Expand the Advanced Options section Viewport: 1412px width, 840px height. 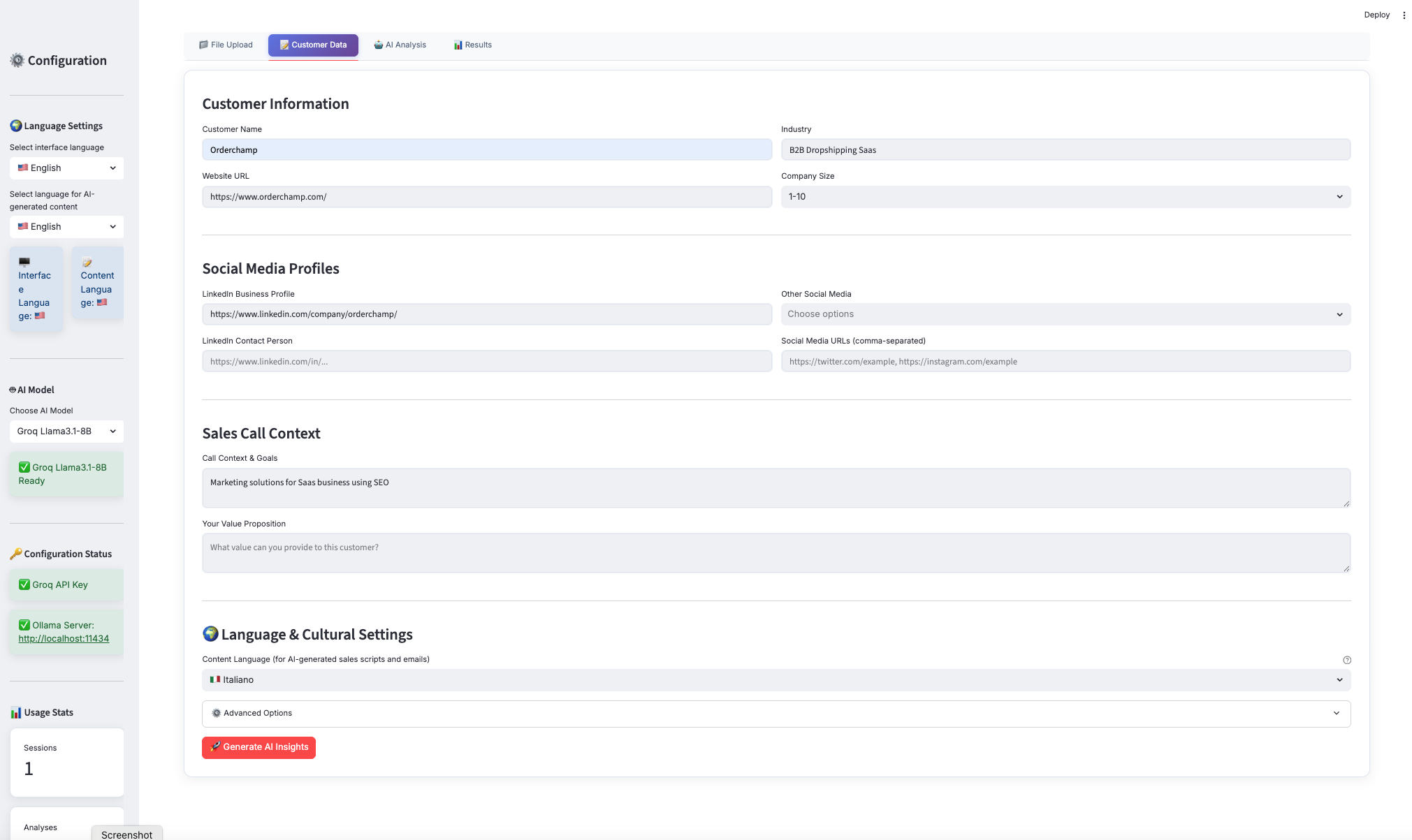(776, 713)
